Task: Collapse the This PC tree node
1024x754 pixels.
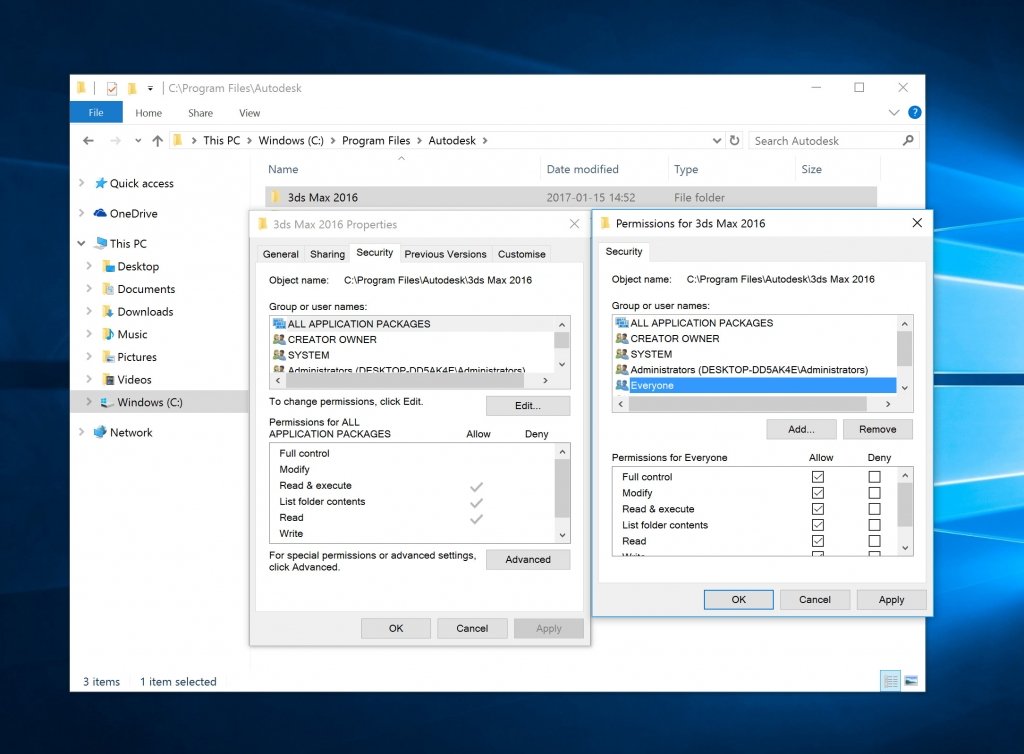Action: click(x=82, y=243)
